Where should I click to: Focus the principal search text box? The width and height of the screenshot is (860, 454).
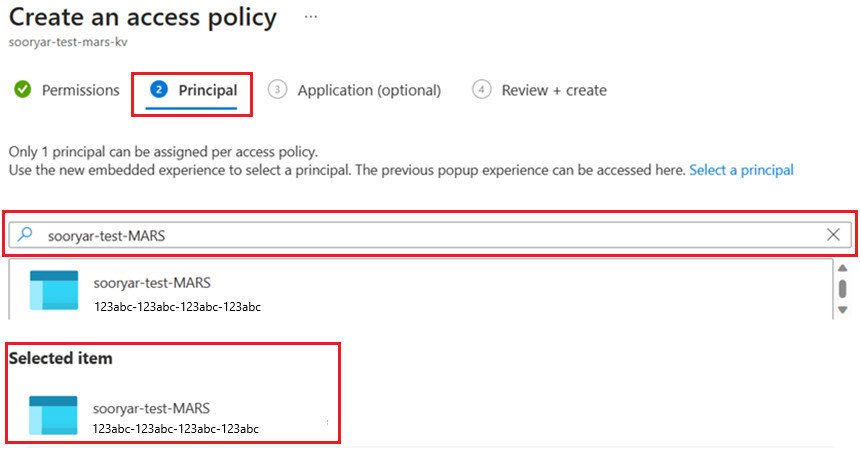(430, 235)
